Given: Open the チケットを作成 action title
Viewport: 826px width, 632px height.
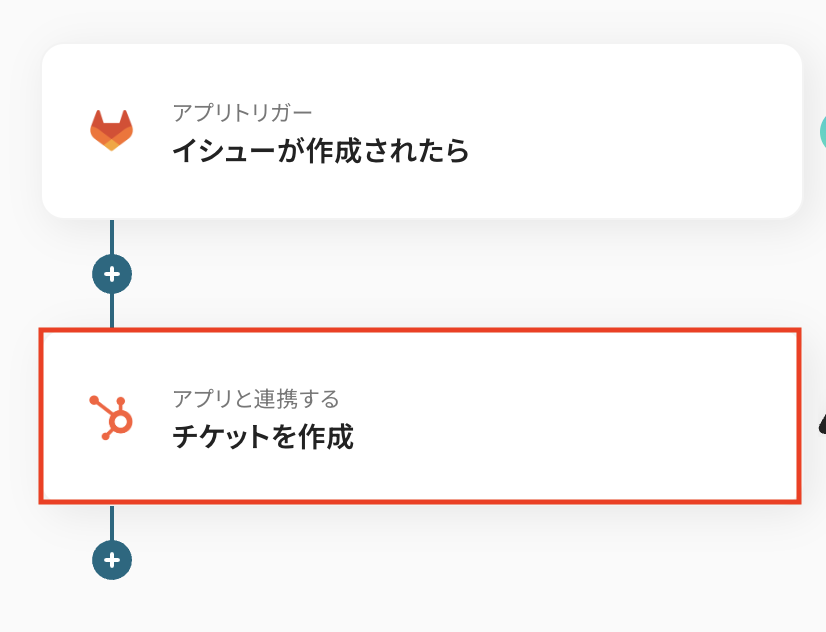Looking at the screenshot, I should pyautogui.click(x=262, y=437).
